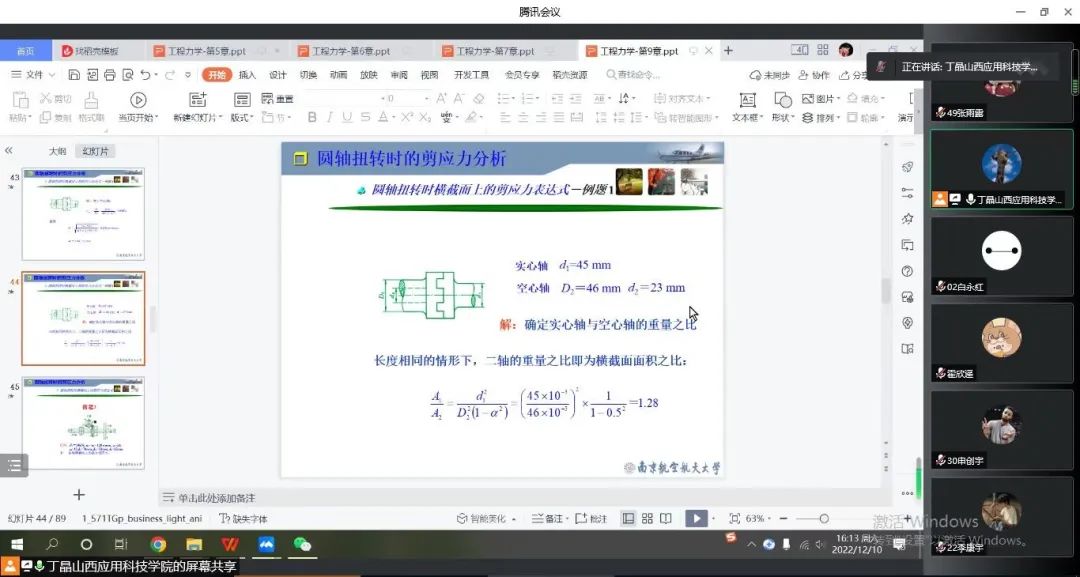Toggle 批注 comments in status bar
Screen dimensions: 1080x577
[592, 518]
